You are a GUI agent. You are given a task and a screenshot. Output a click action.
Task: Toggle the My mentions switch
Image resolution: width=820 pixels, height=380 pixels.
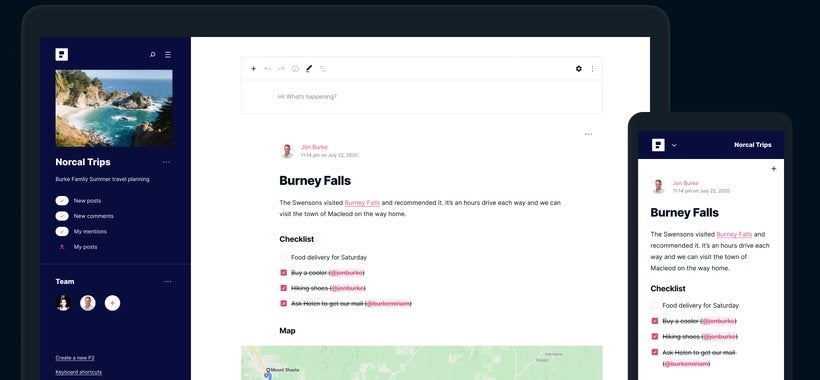[62, 232]
